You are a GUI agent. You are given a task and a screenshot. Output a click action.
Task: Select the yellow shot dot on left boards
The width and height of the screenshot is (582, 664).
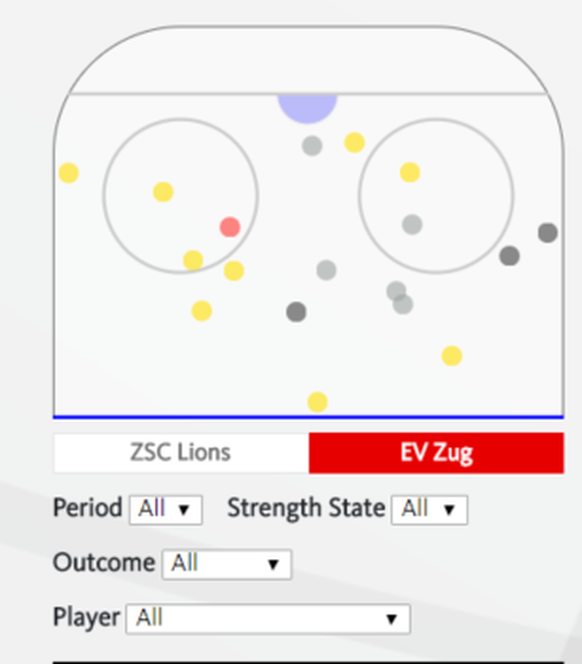[69, 173]
